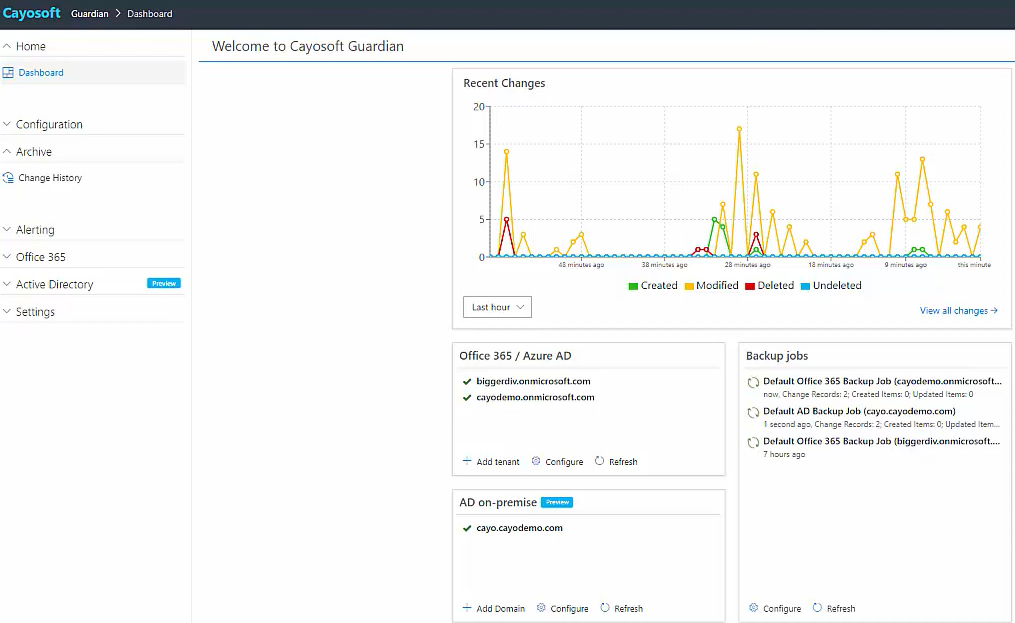Open cayodemo.onmicrosoft.com tenant
Viewport: 1015px width, 623px height.
pyautogui.click(x=535, y=398)
